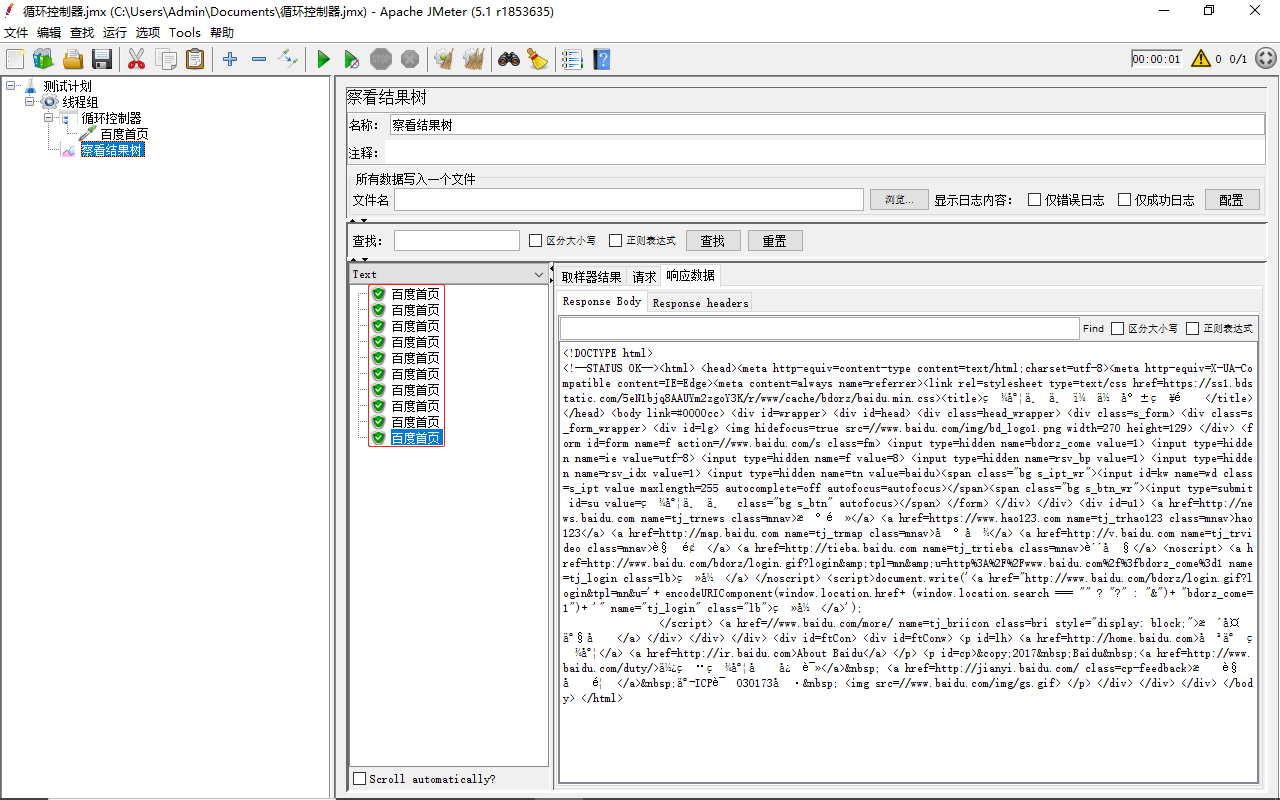Image resolution: width=1280 pixels, height=800 pixels.
Task: Click the Open file folder icon
Action: pos(73,59)
